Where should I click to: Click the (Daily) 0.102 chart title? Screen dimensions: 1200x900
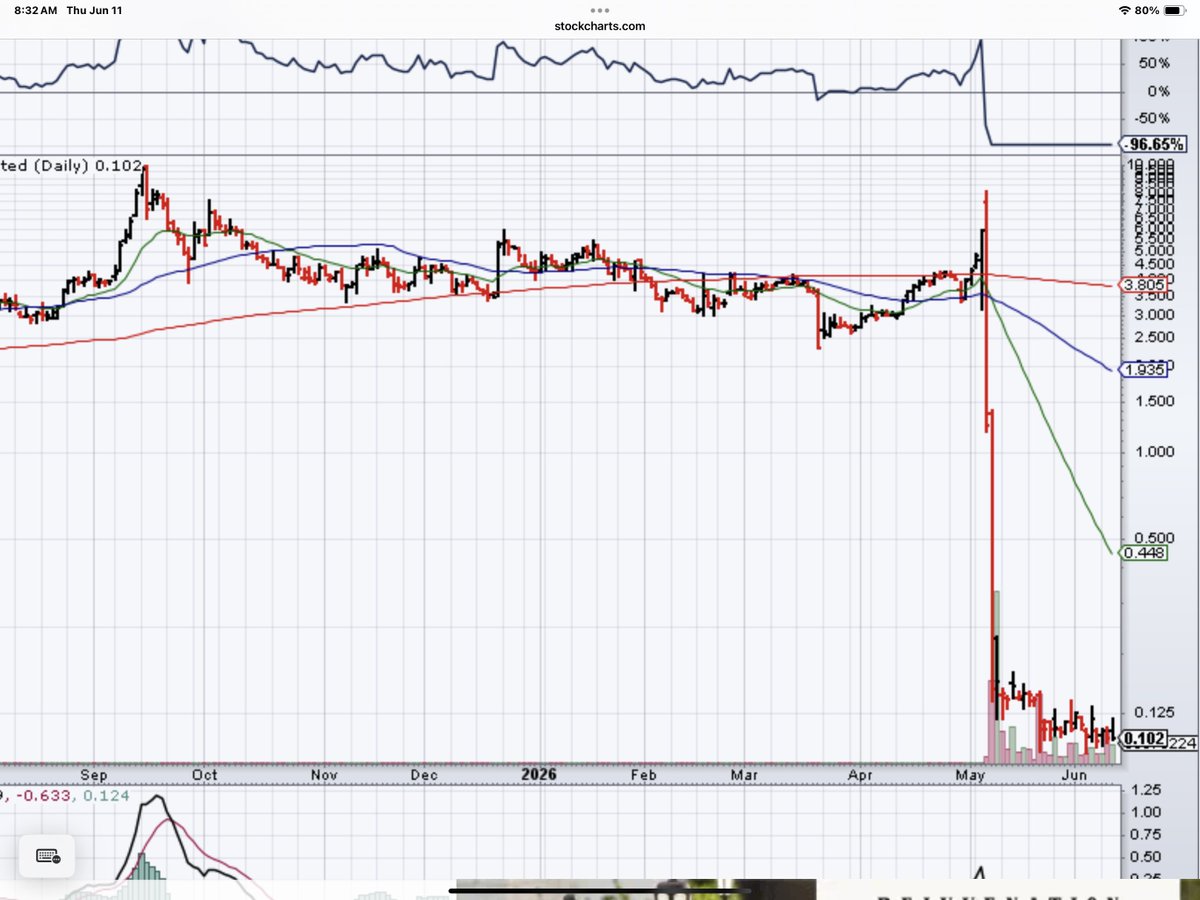(72, 166)
